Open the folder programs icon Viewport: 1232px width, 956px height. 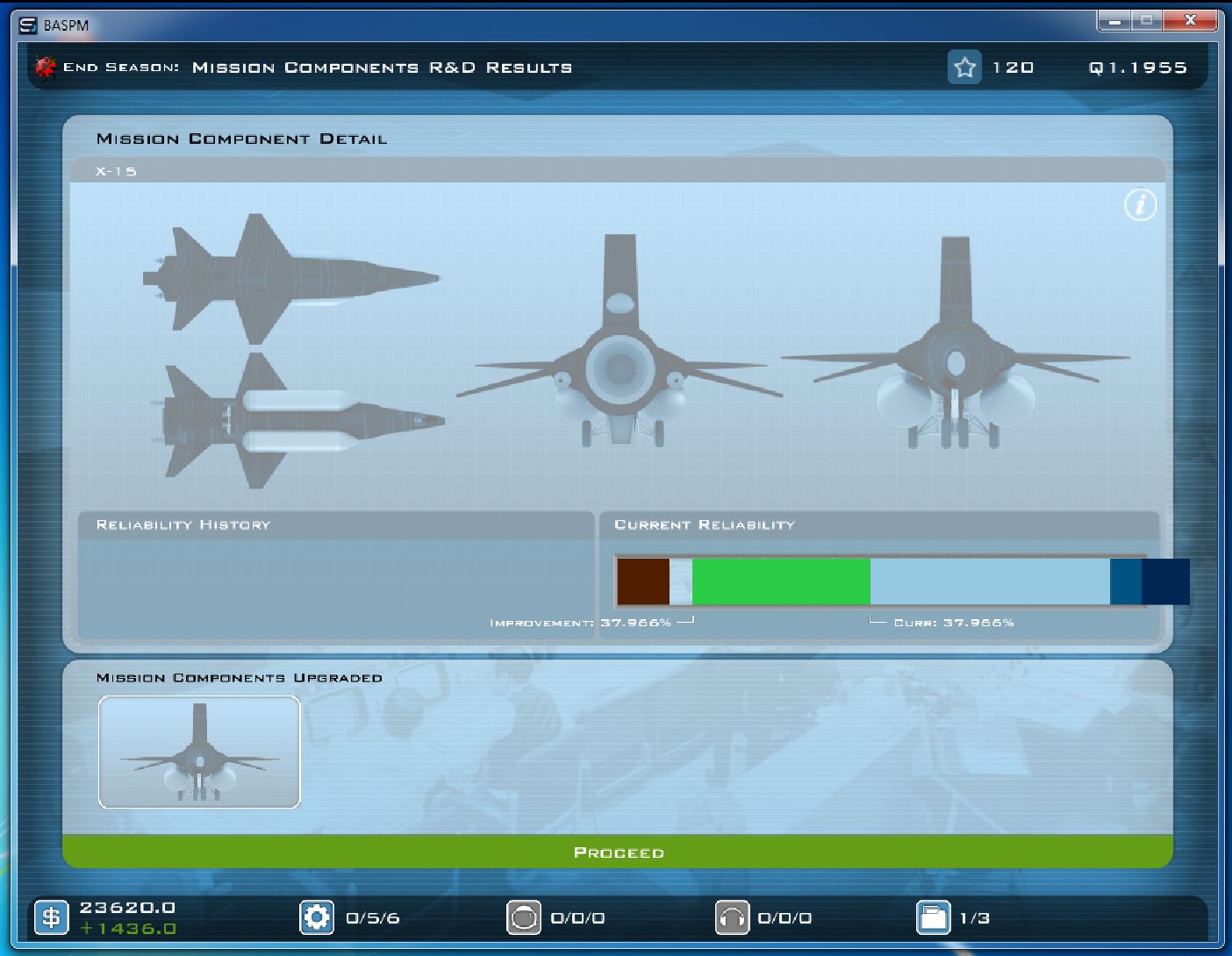[x=934, y=917]
